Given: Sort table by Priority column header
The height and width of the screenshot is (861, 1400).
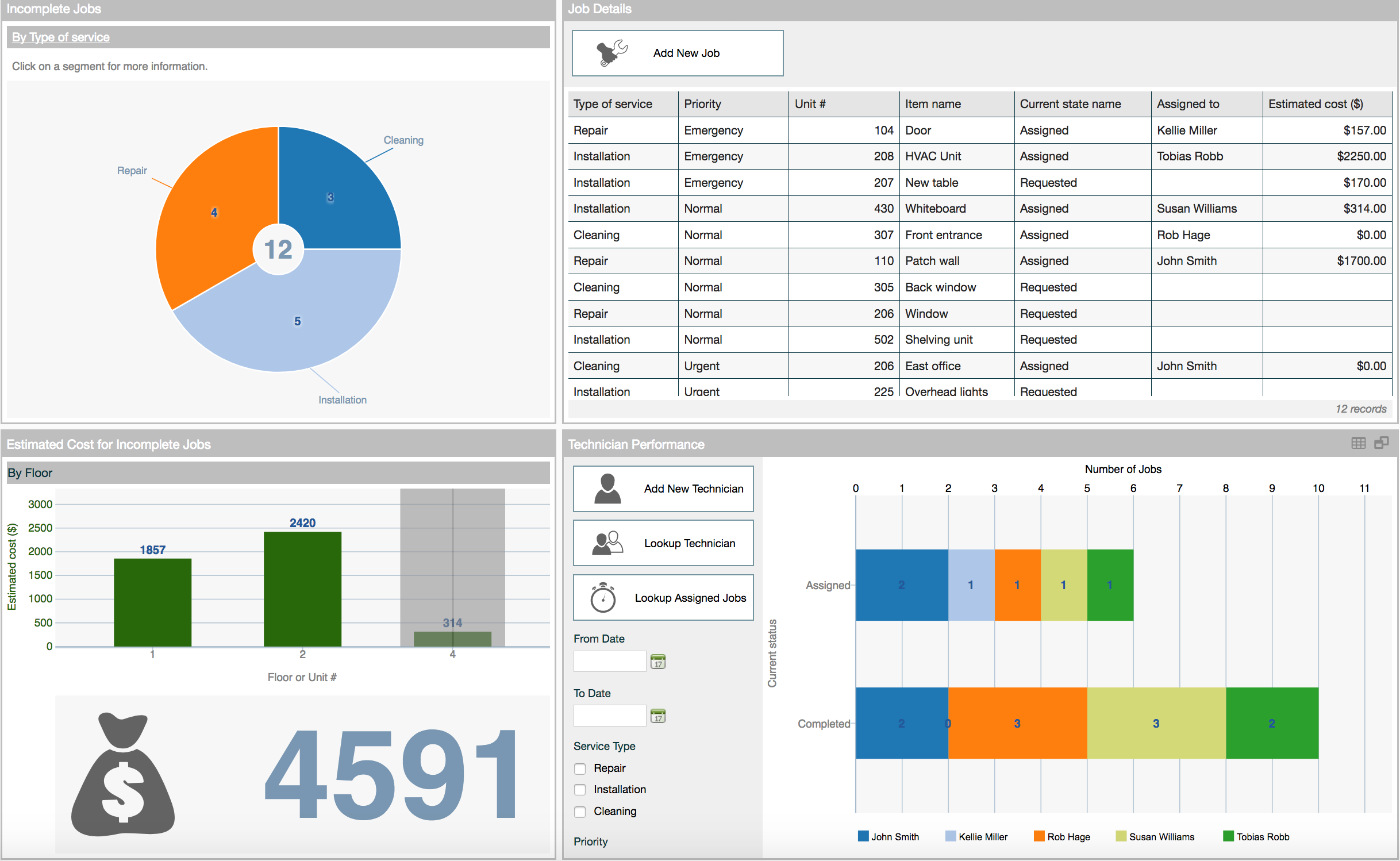Looking at the screenshot, I should click(x=702, y=104).
